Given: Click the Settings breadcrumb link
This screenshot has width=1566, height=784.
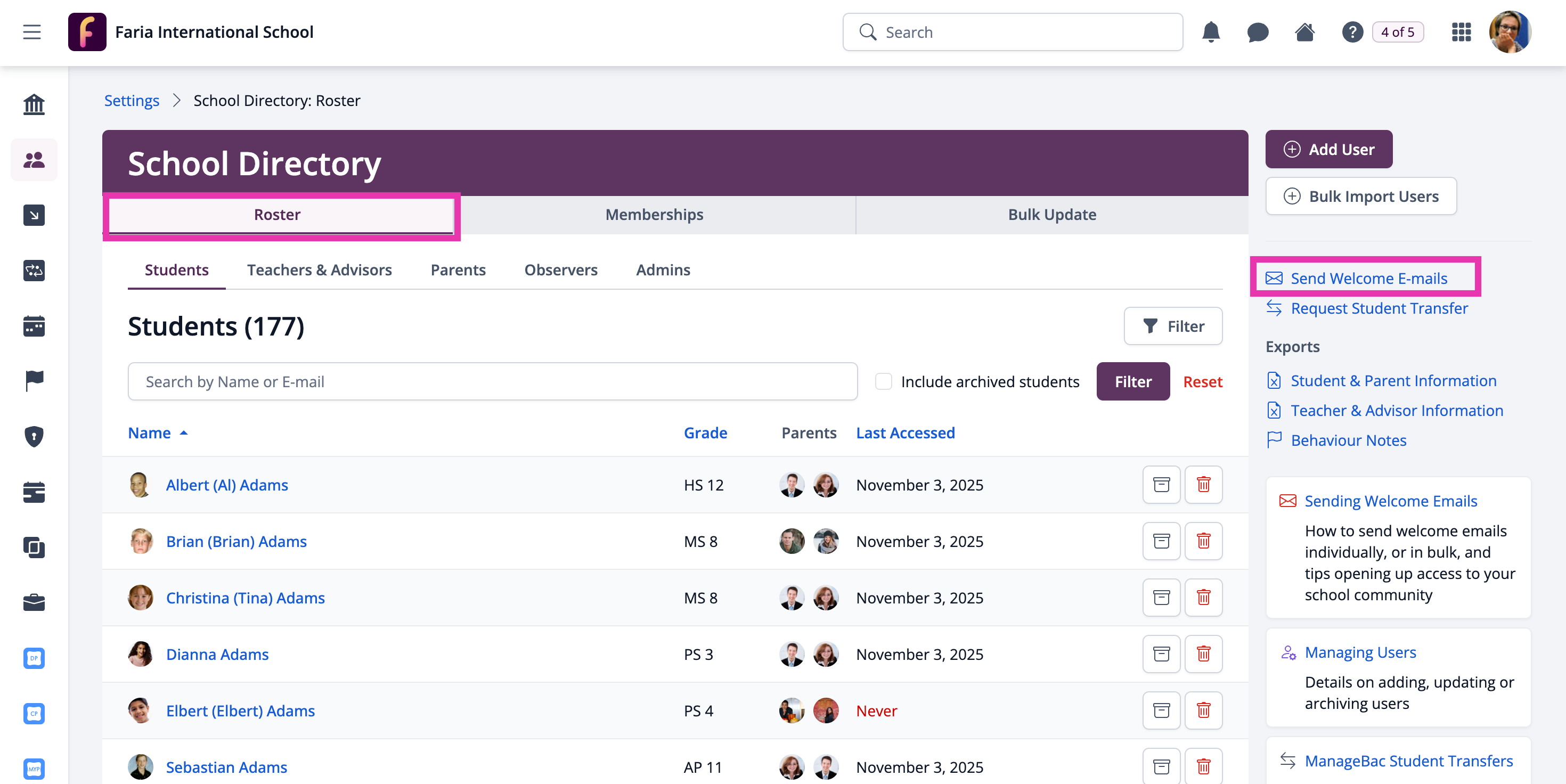Looking at the screenshot, I should tap(132, 100).
